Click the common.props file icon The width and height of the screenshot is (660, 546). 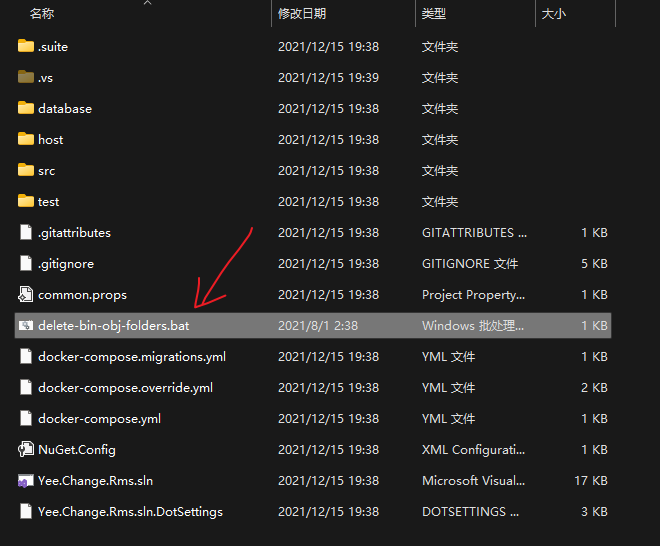(25, 294)
